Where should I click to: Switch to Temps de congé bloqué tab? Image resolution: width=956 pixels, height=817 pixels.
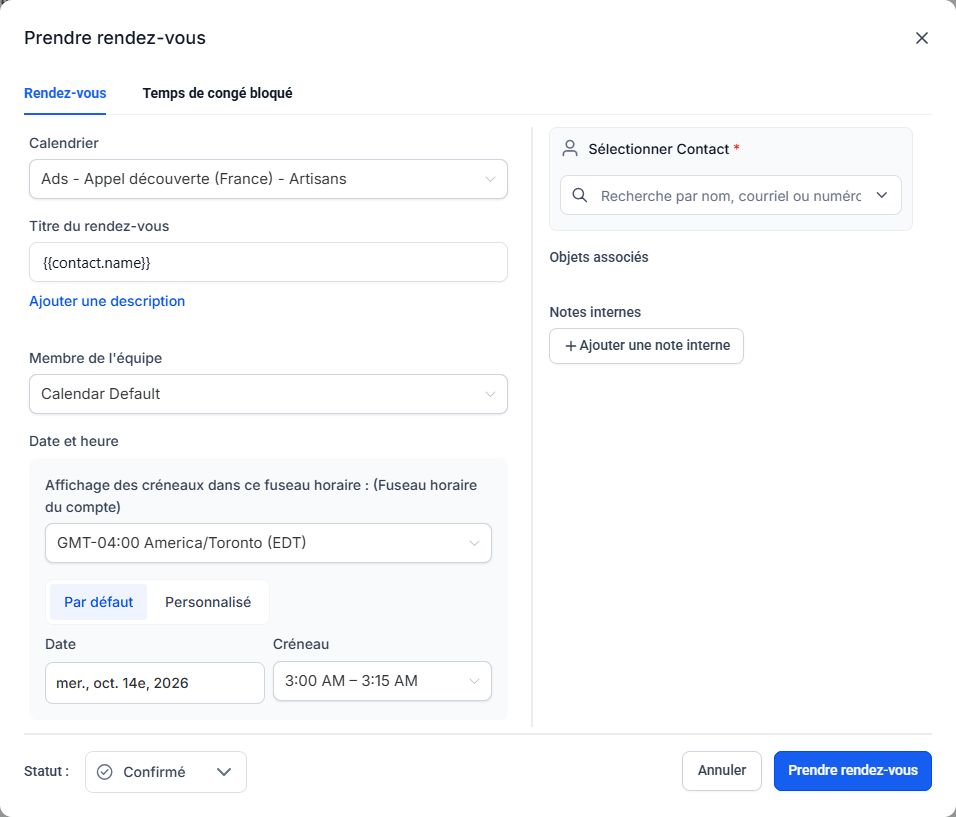tap(217, 93)
